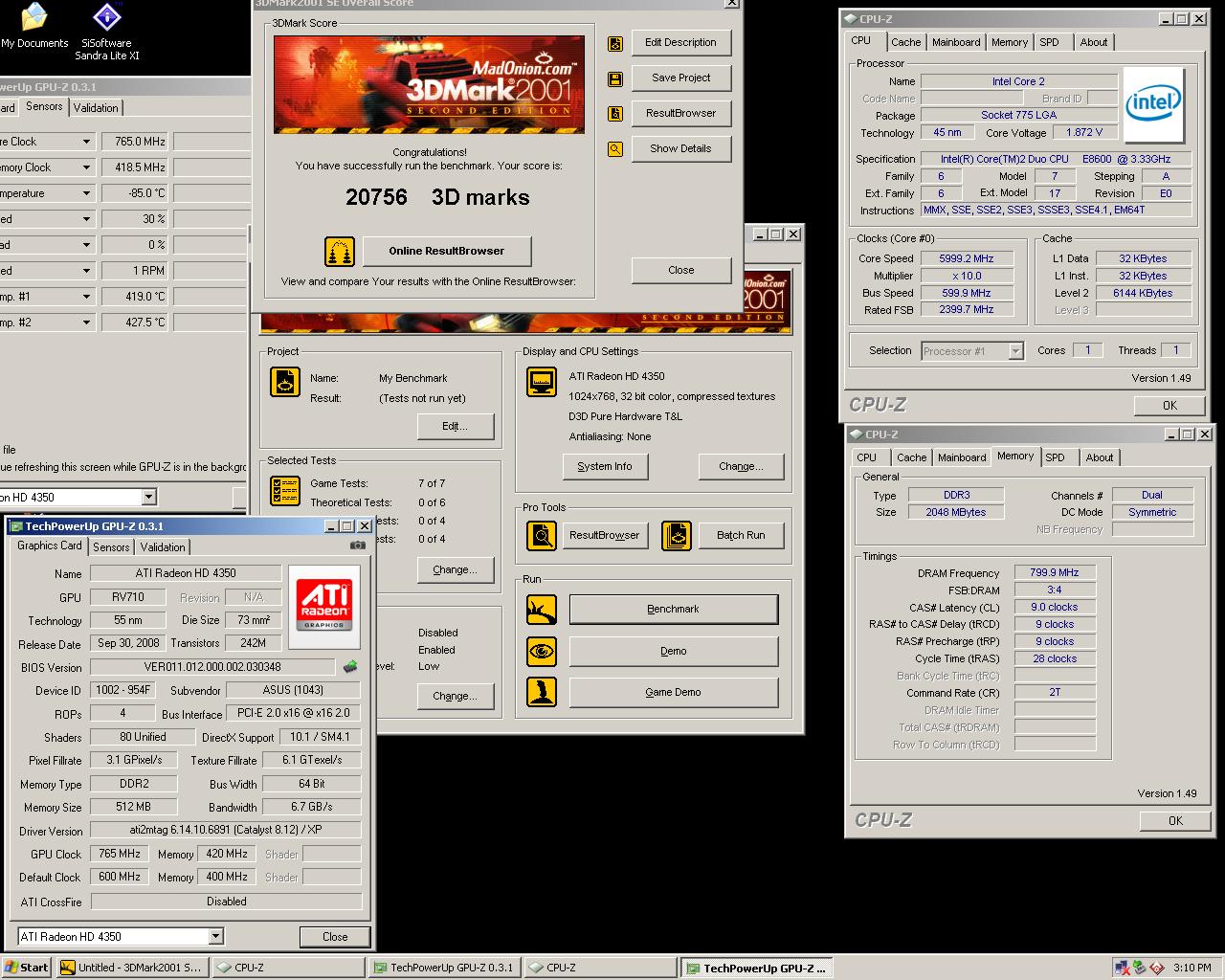Image resolution: width=1225 pixels, height=980 pixels.
Task: Open Untitled - 3DMark2001 taskbar item
Action: point(131,968)
